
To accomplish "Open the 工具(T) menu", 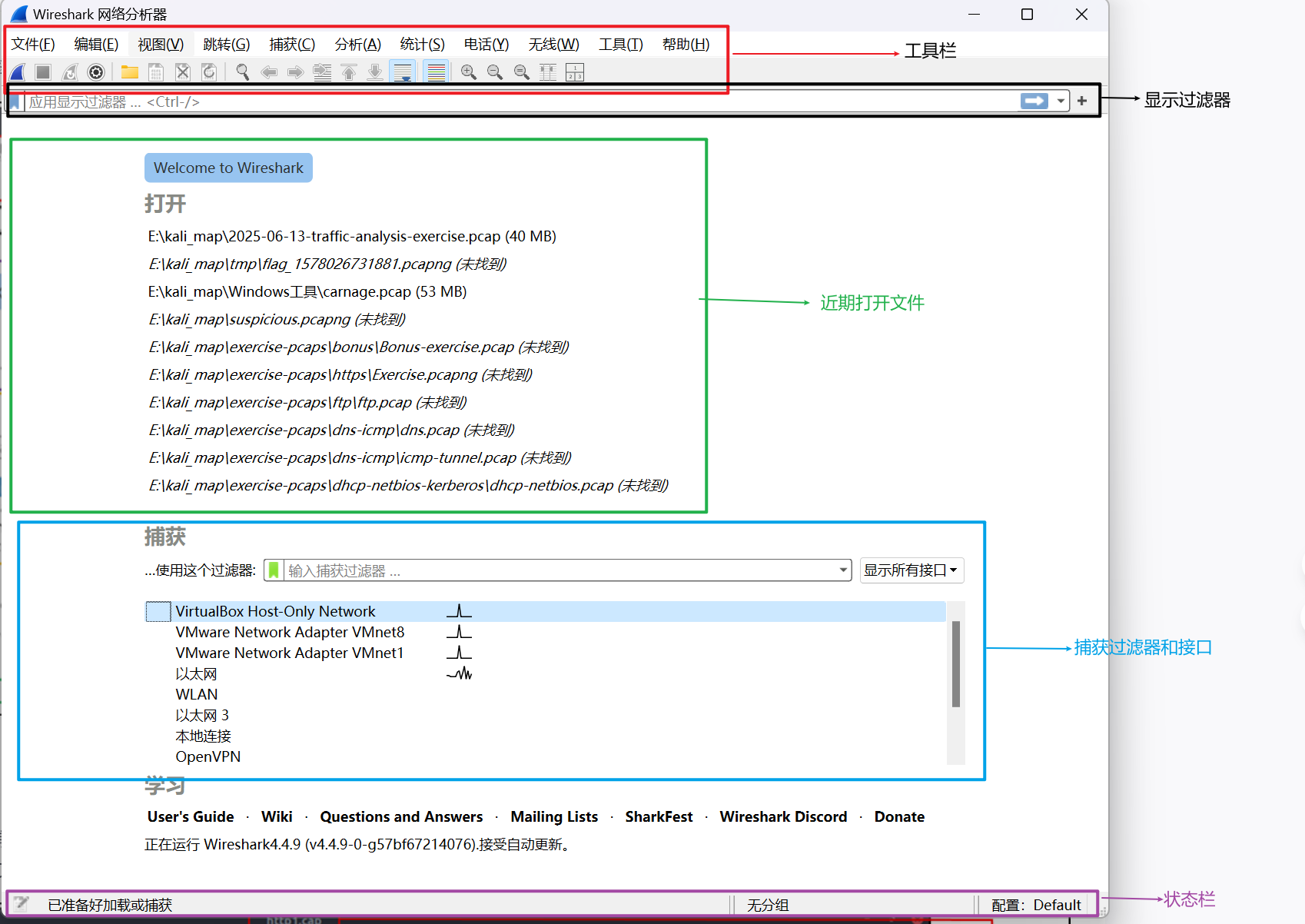I will [x=621, y=45].
